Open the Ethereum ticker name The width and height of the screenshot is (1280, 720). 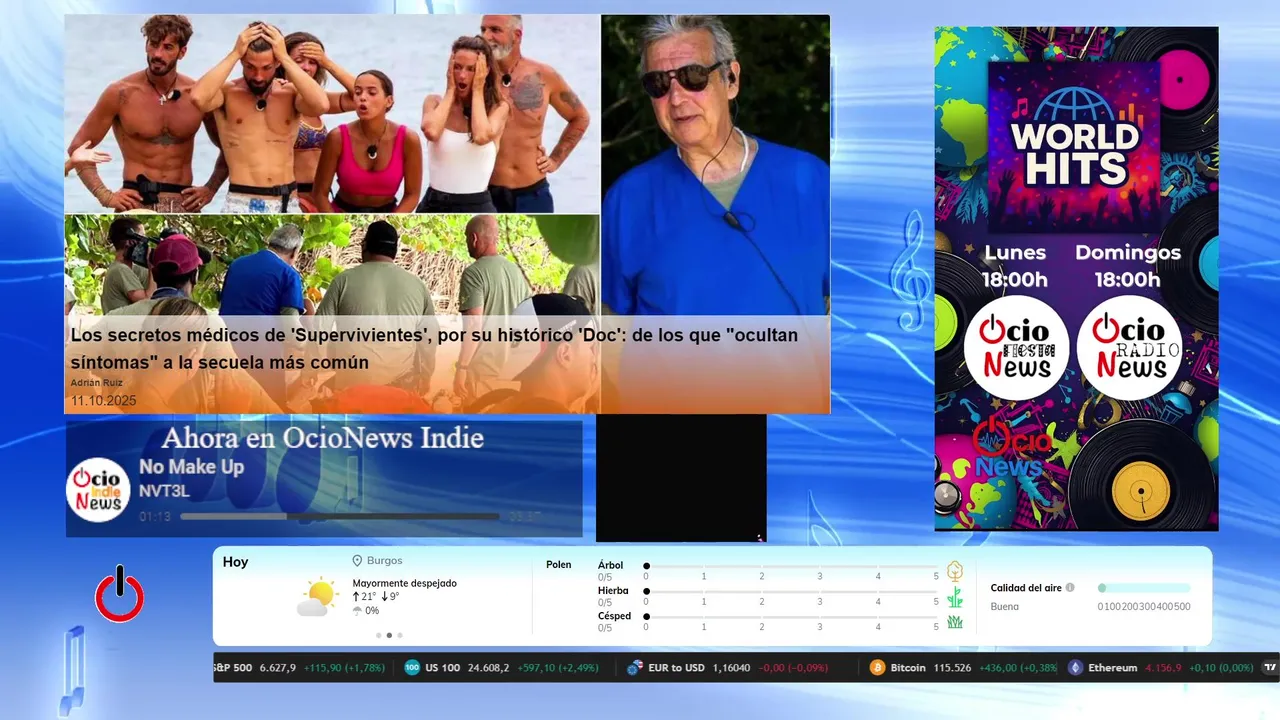click(1112, 667)
